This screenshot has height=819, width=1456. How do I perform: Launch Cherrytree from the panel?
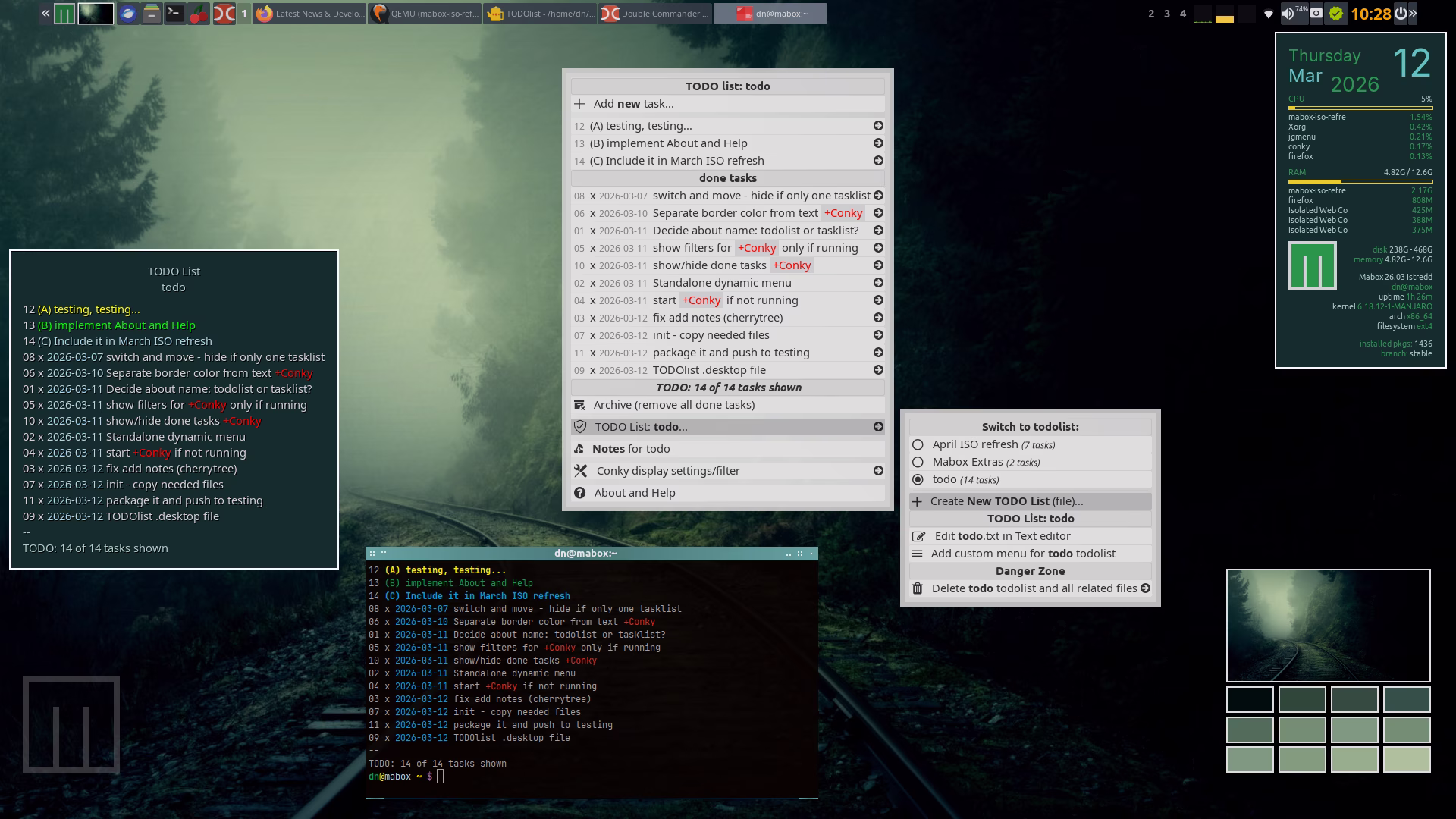[x=199, y=13]
